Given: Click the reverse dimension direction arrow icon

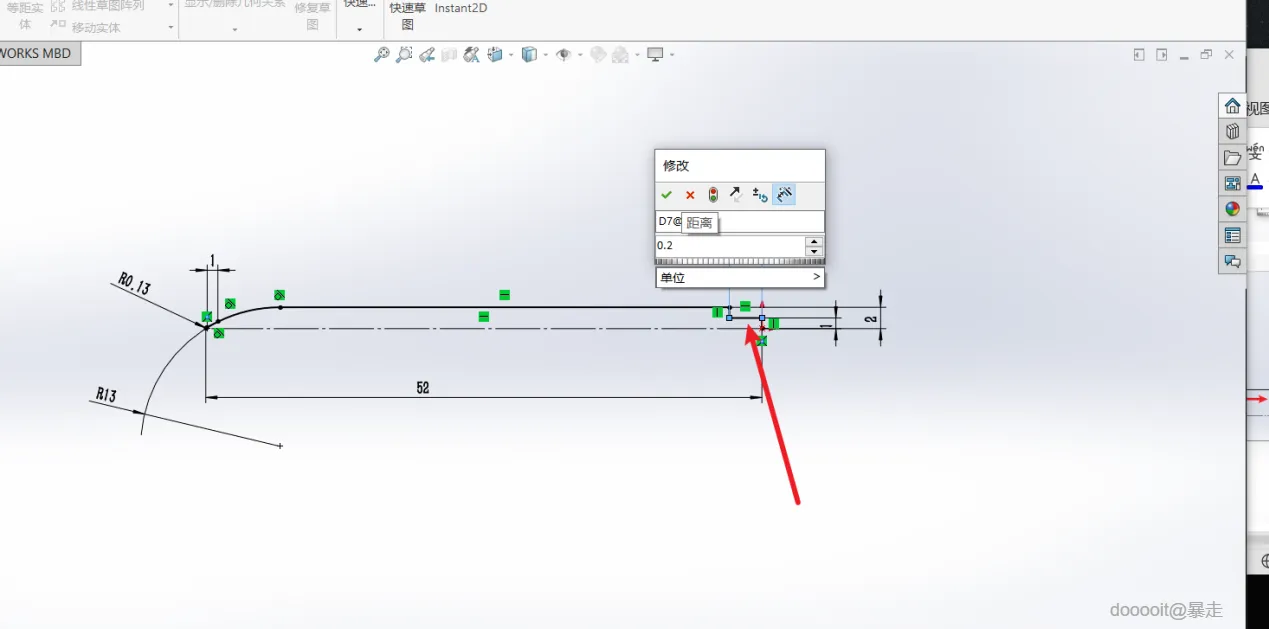Looking at the screenshot, I should click(x=735, y=195).
